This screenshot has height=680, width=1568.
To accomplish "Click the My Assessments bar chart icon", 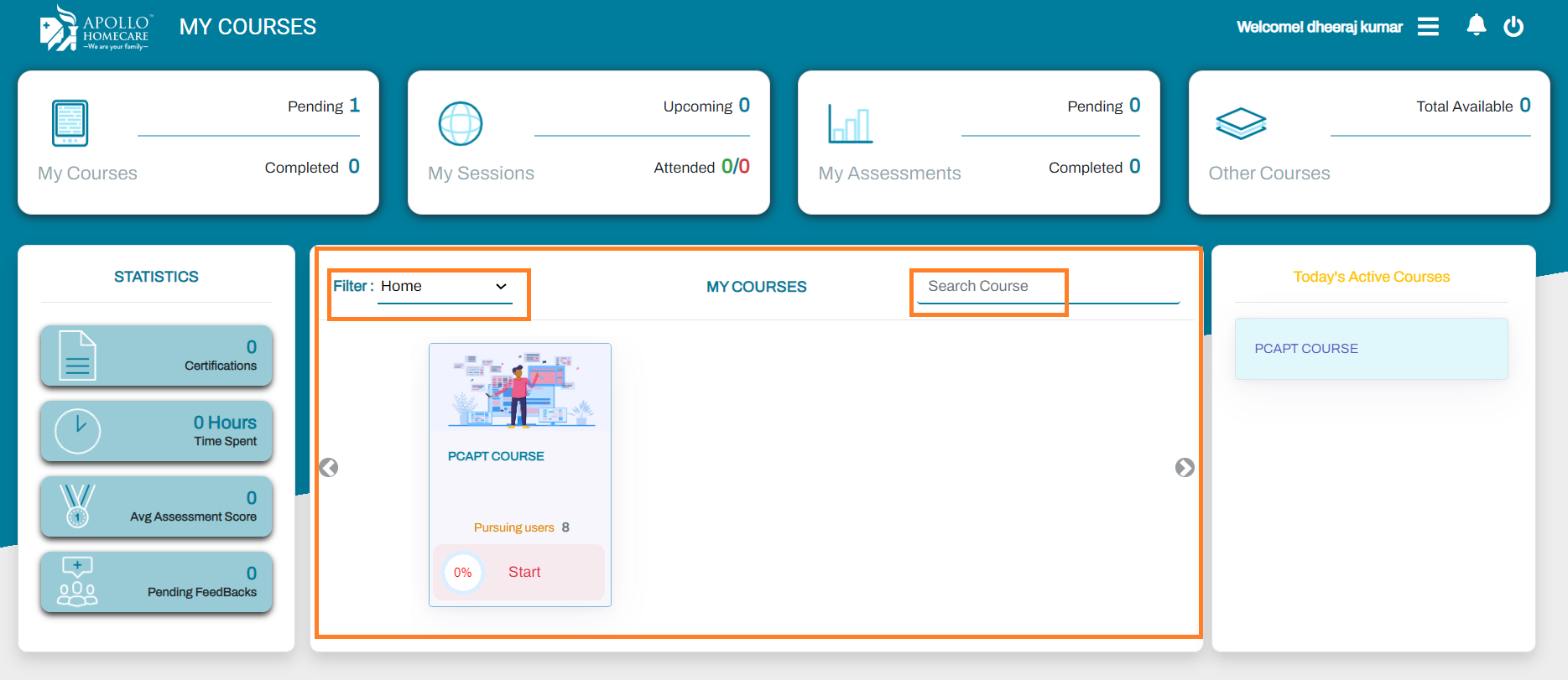I will [x=850, y=124].
